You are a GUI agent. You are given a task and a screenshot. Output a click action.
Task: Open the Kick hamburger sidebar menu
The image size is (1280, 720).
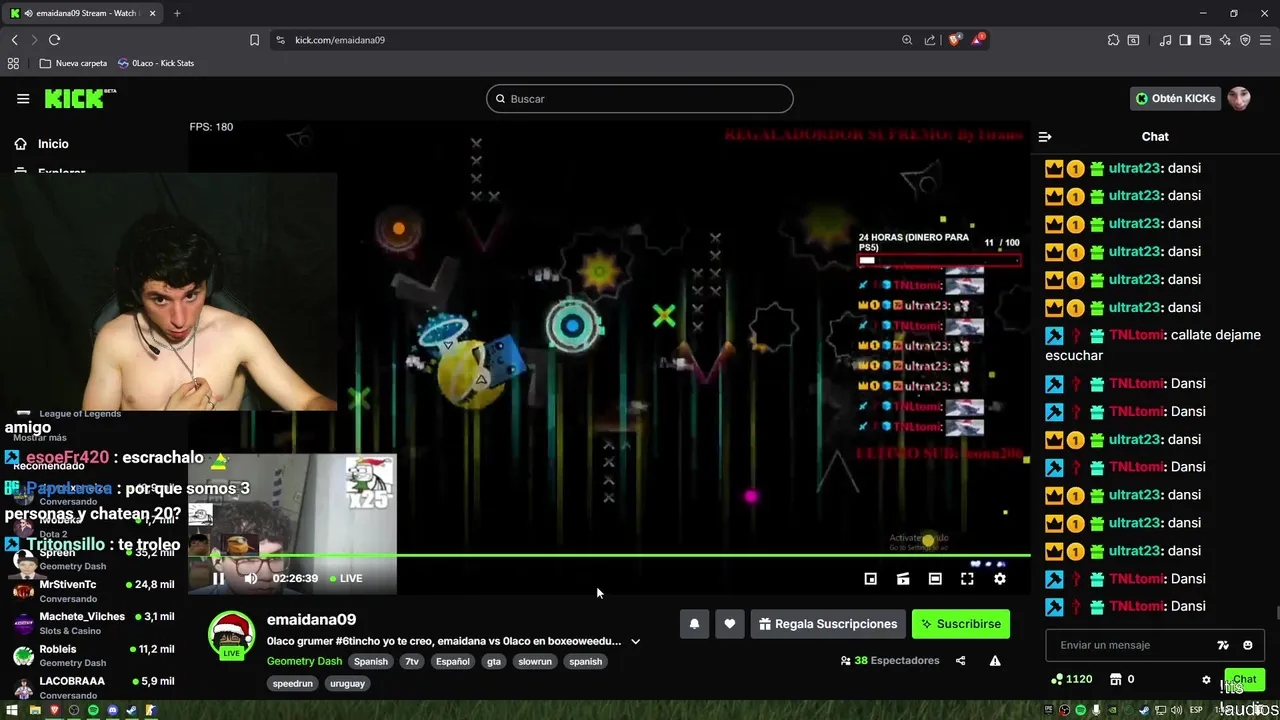pos(23,98)
